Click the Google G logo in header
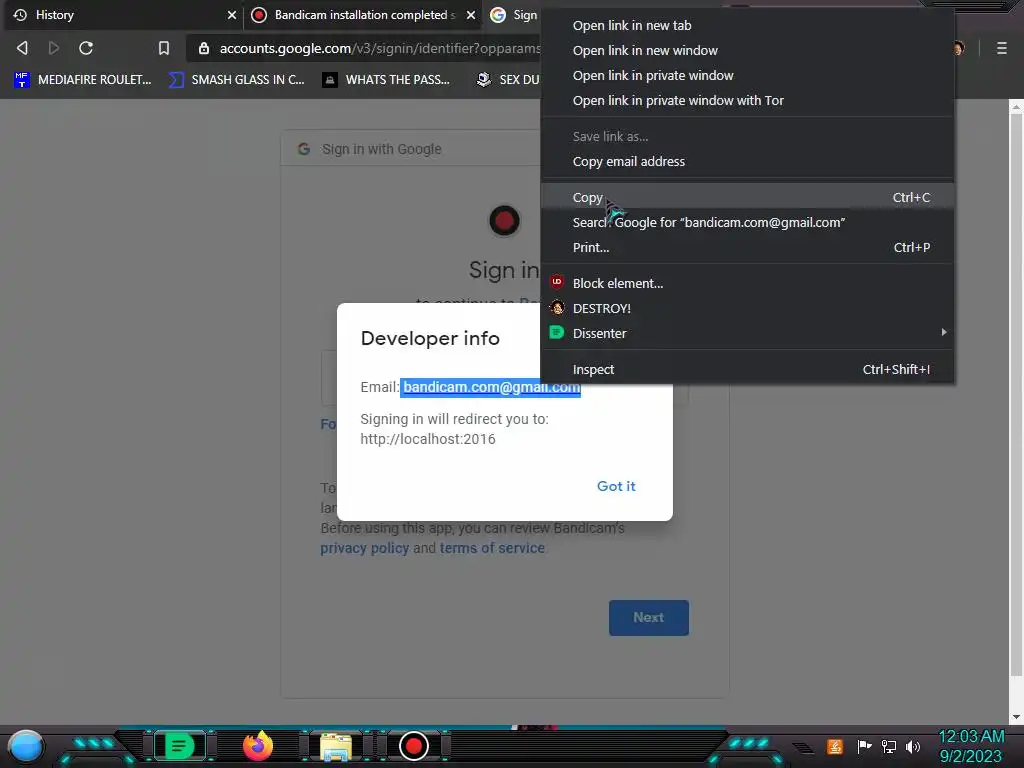Screen dimensions: 1024x768 pyautogui.click(x=304, y=149)
